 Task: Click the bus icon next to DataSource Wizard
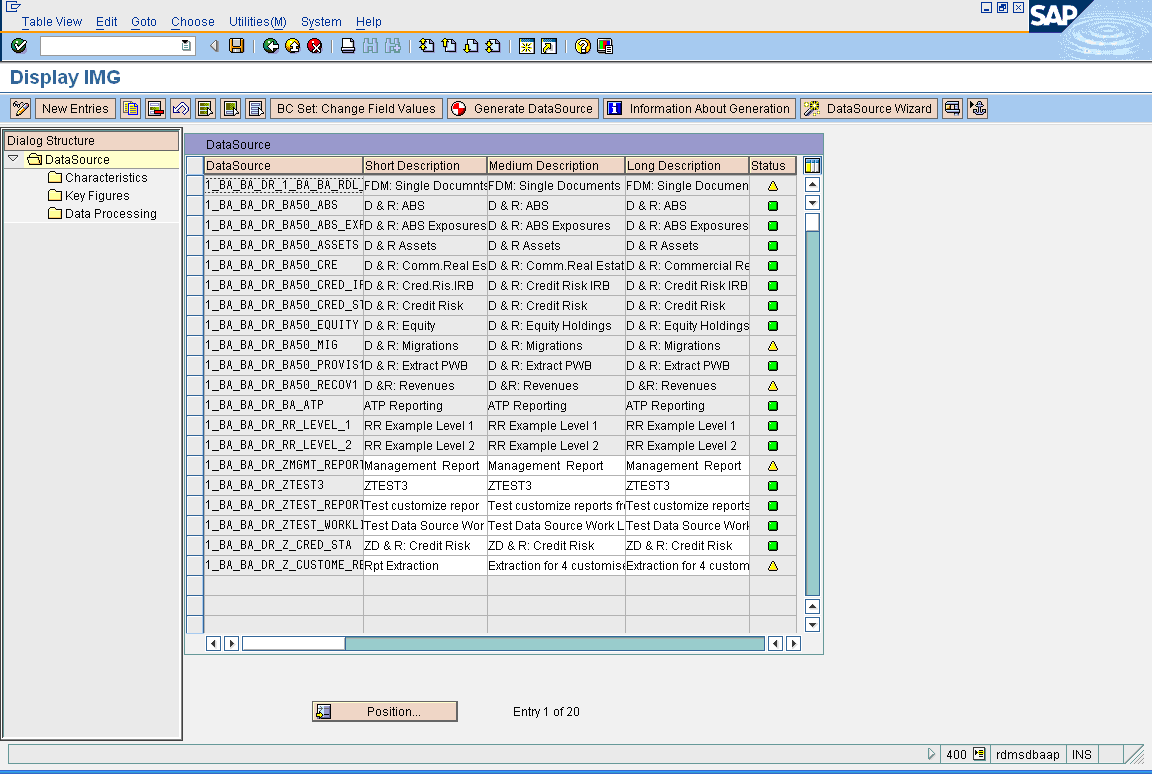[953, 109]
